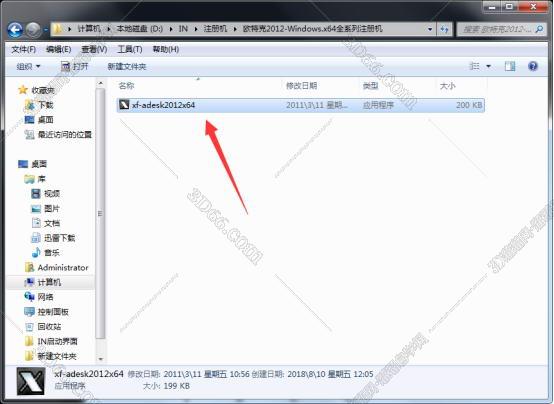Viewport: 554px width, 404px height.
Task: Toggle the preview pane icon
Action: [510, 66]
